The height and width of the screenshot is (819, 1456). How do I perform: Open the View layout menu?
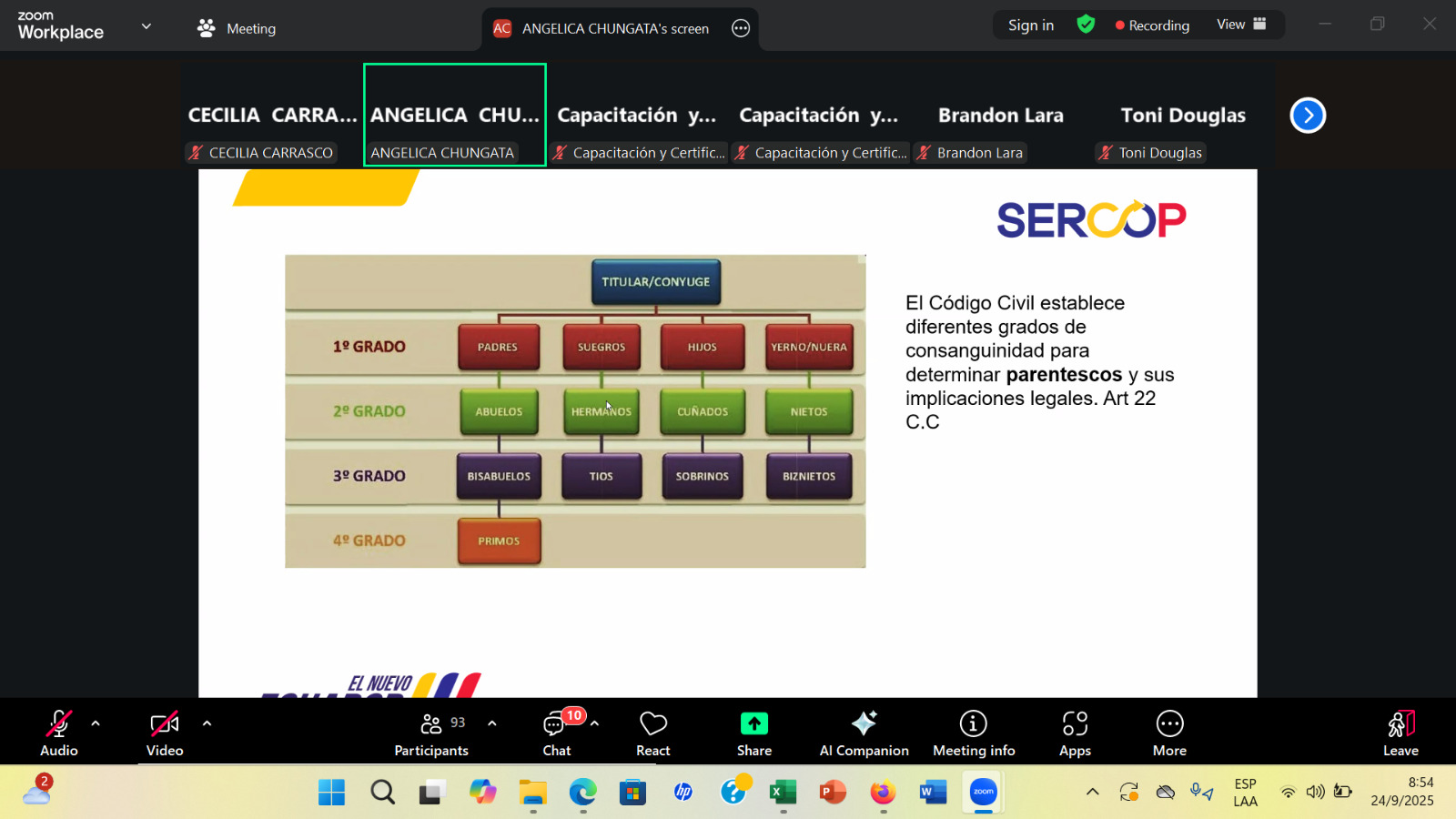tap(1241, 25)
